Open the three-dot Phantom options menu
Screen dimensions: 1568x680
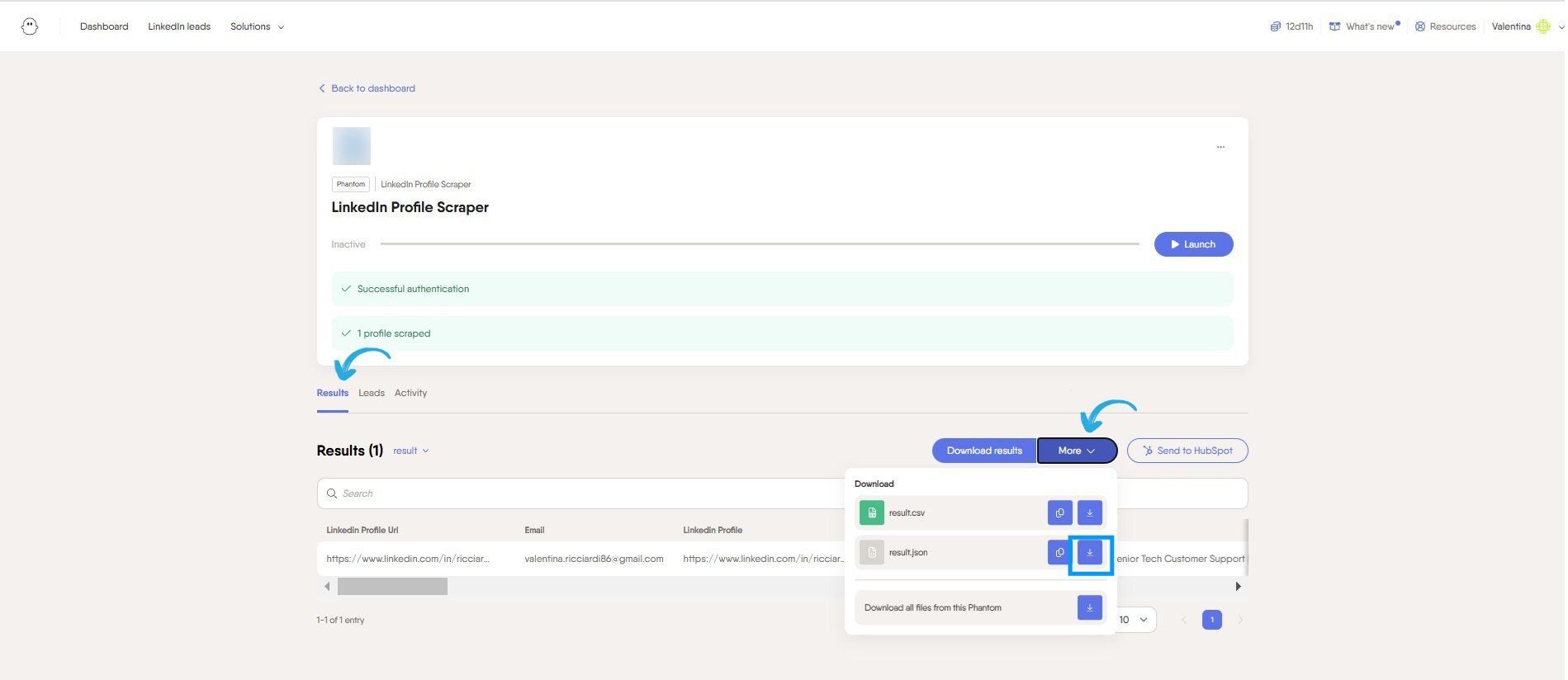tap(1220, 147)
